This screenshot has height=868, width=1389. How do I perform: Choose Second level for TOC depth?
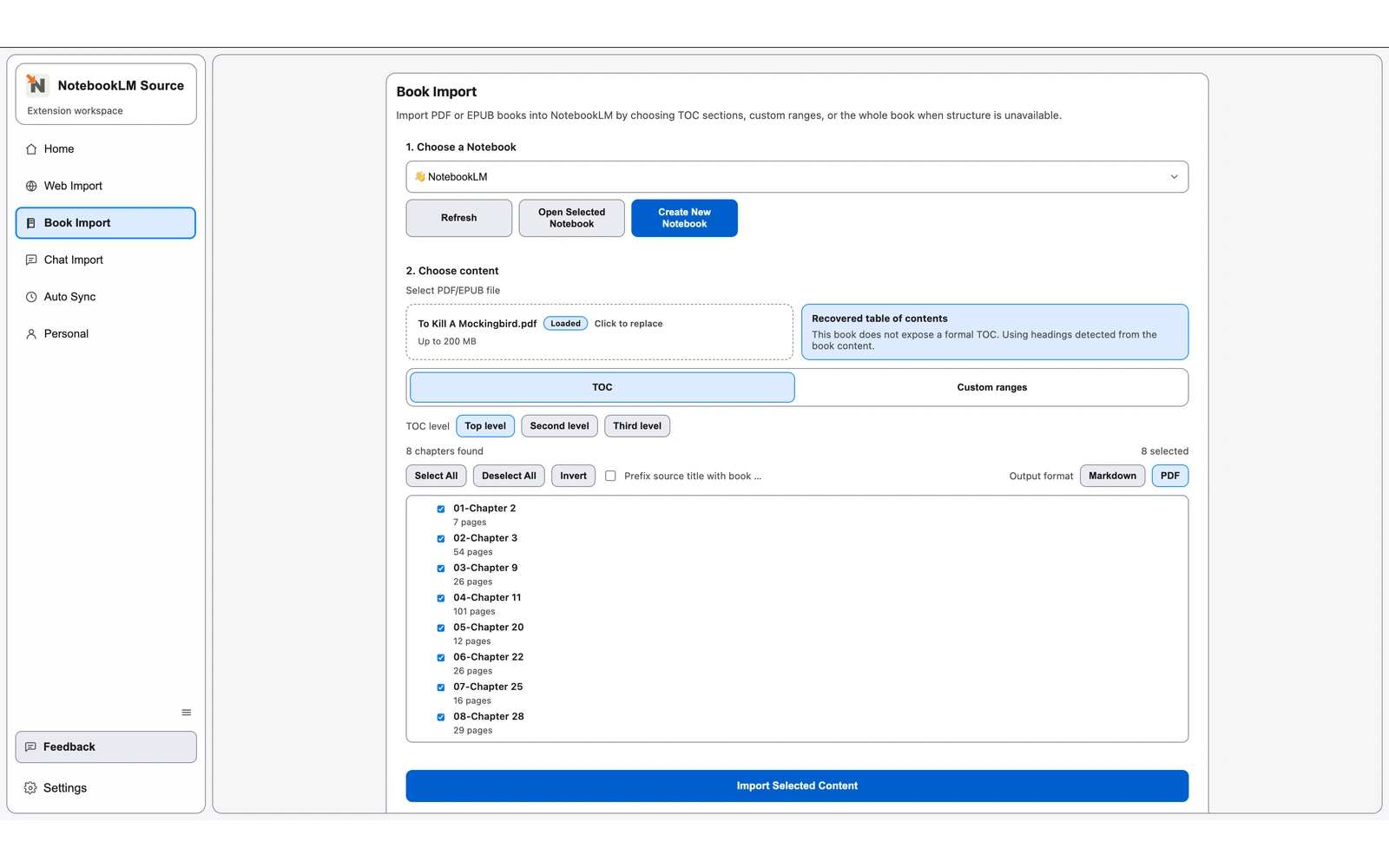pyautogui.click(x=559, y=425)
